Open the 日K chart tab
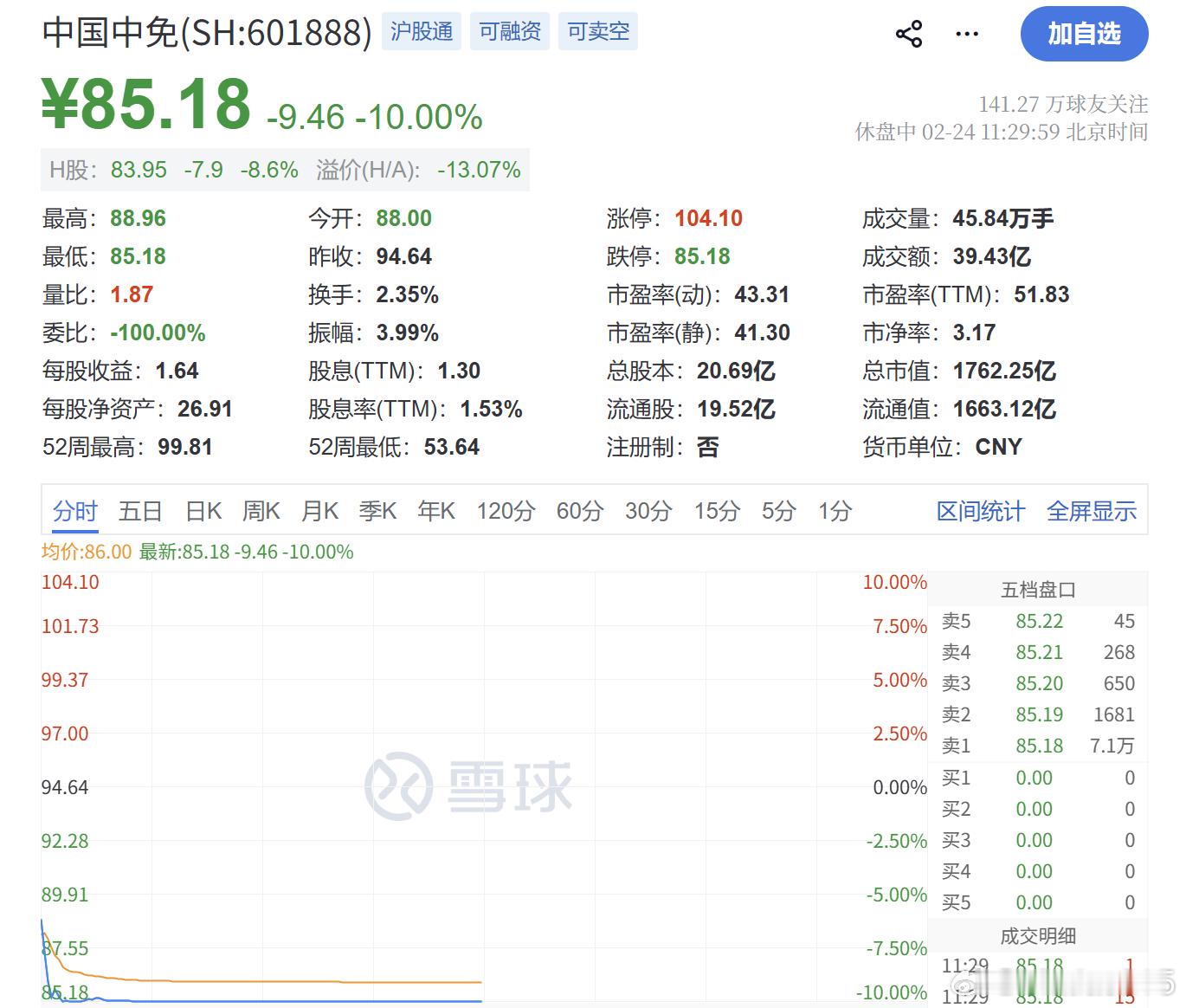 203,511
